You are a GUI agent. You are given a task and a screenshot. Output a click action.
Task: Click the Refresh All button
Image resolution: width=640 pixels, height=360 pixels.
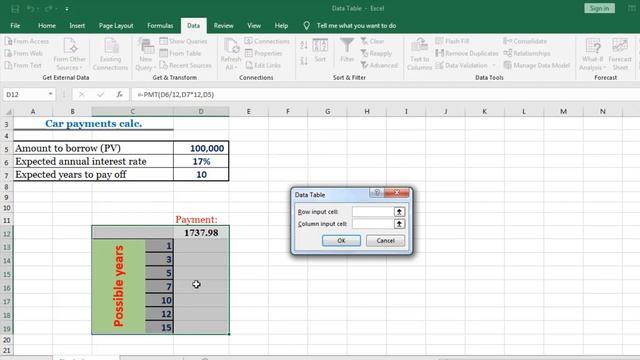tap(231, 54)
